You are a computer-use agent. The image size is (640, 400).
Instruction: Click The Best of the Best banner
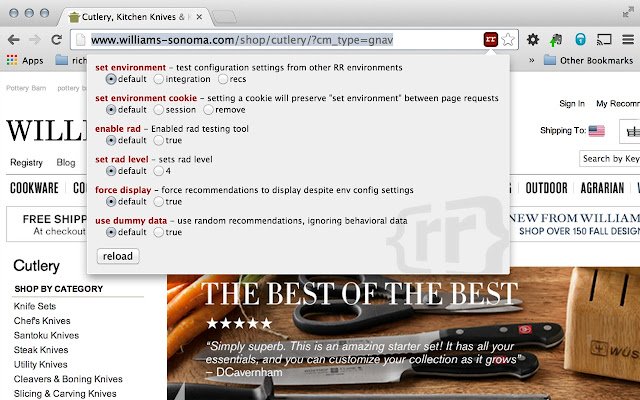[x=403, y=337]
